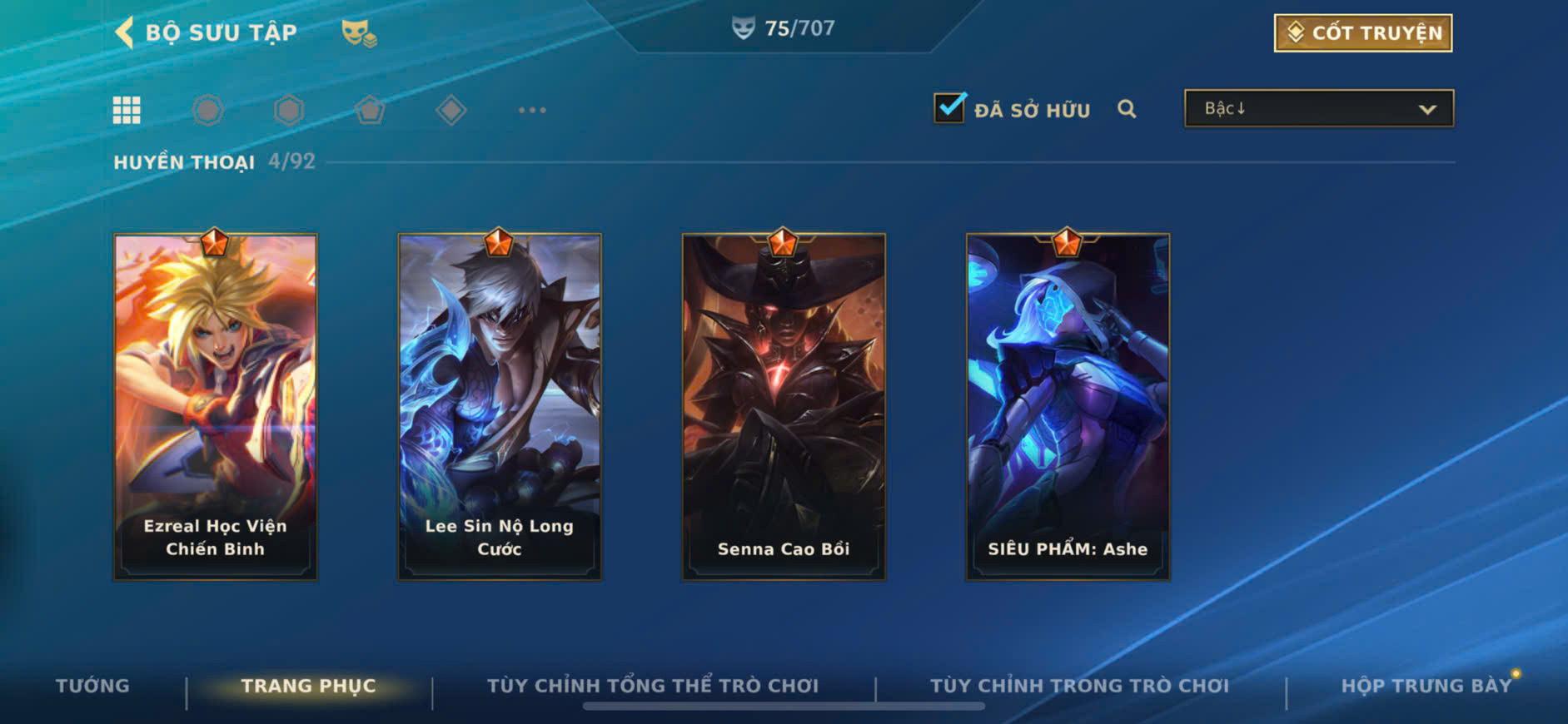Viewport: 1568px width, 724px height.
Task: Go back using the Bộ Sưu Tập arrow
Action: tap(124, 33)
